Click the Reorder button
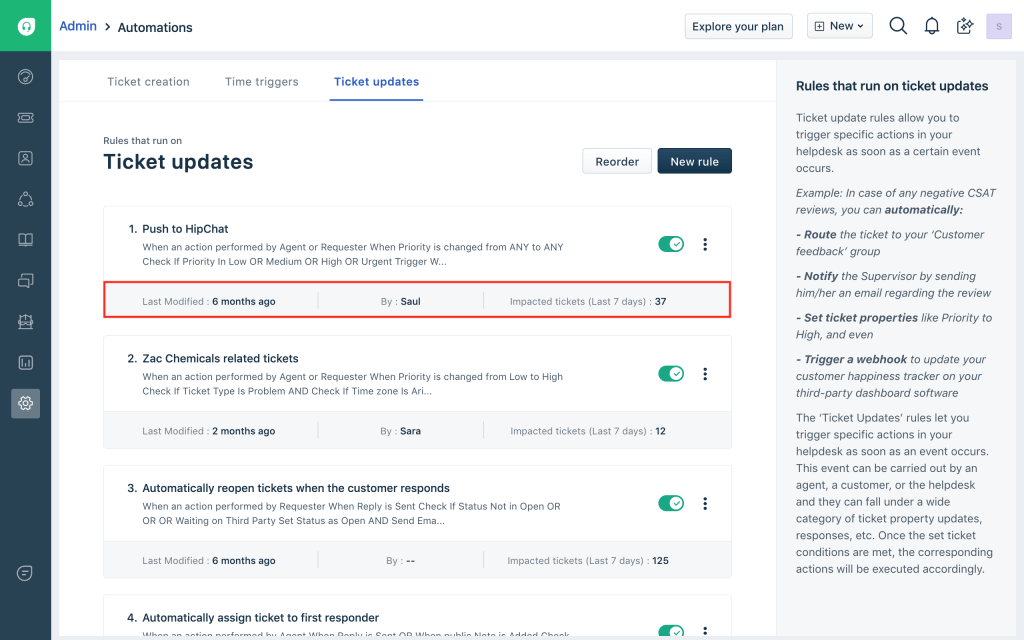This screenshot has width=1024, height=640. [x=617, y=161]
